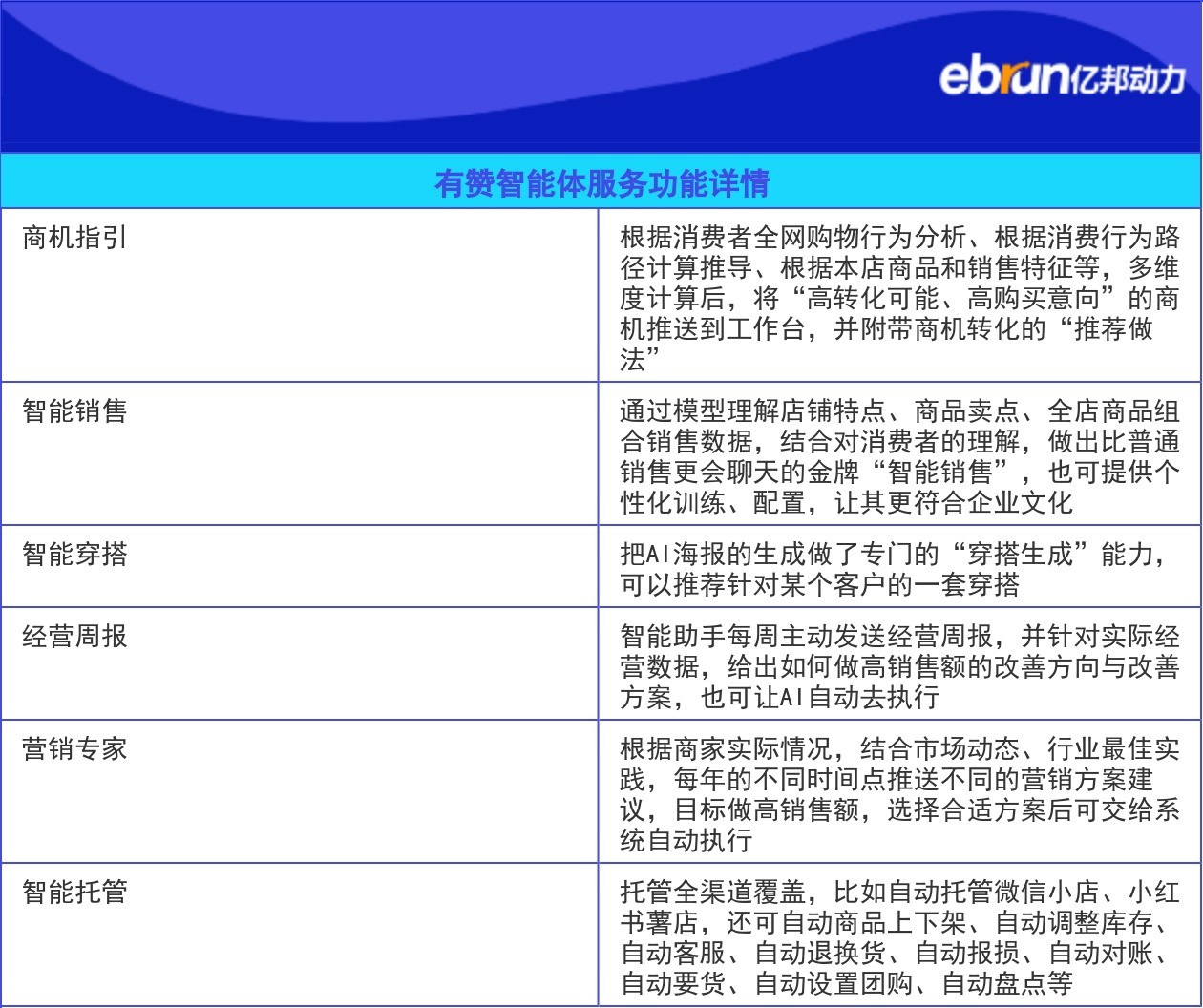Click the 有赞智能体服务功能详情 table title
Viewport: 1203px width, 1008px height.
tap(601, 182)
